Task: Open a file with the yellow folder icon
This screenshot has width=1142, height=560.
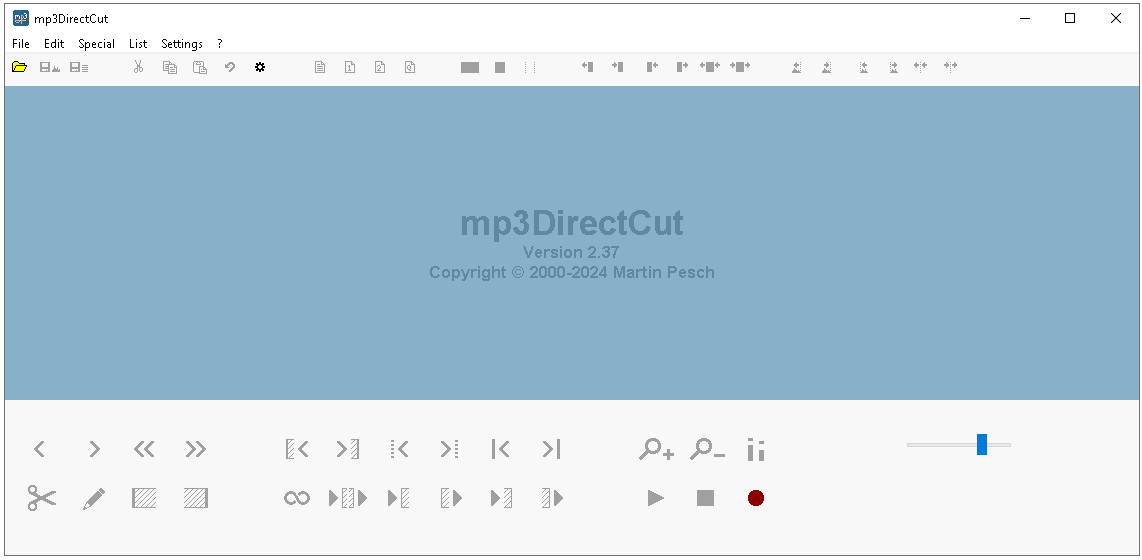Action: (x=20, y=67)
